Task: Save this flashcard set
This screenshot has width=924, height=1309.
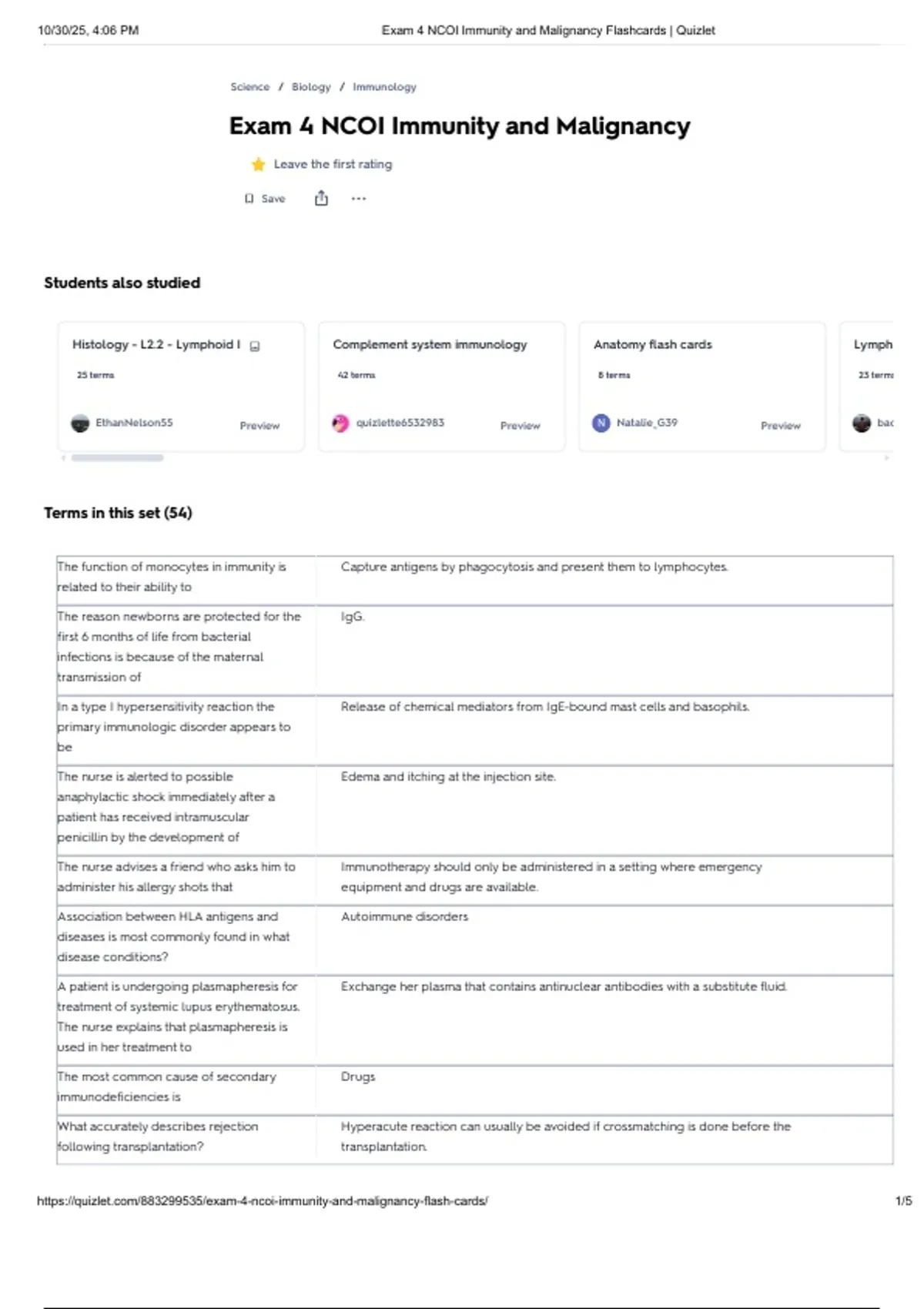Action: tap(265, 199)
